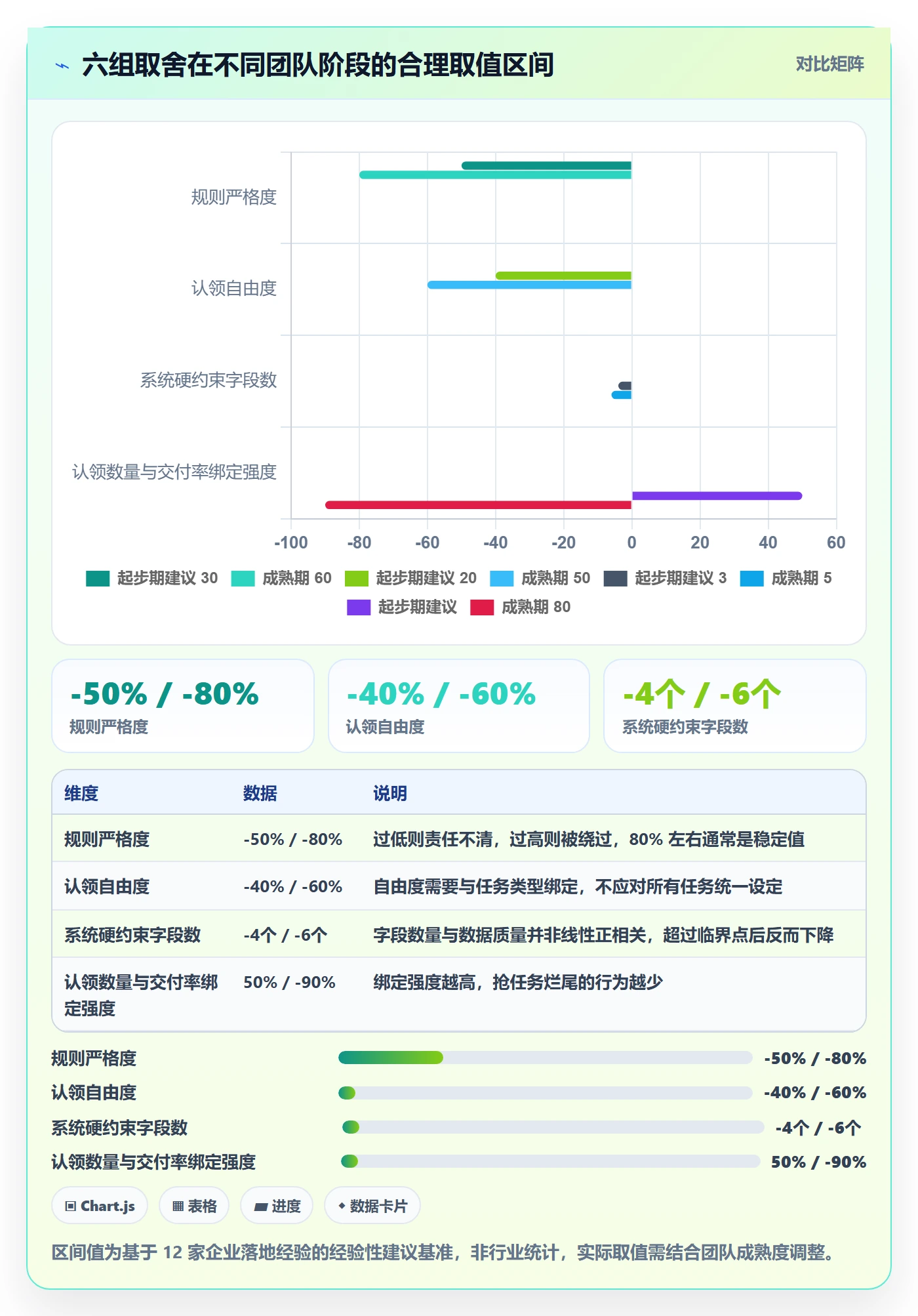Image resolution: width=918 pixels, height=1316 pixels.
Task: Click the purple chart bar reaching 50
Action: click(x=717, y=496)
